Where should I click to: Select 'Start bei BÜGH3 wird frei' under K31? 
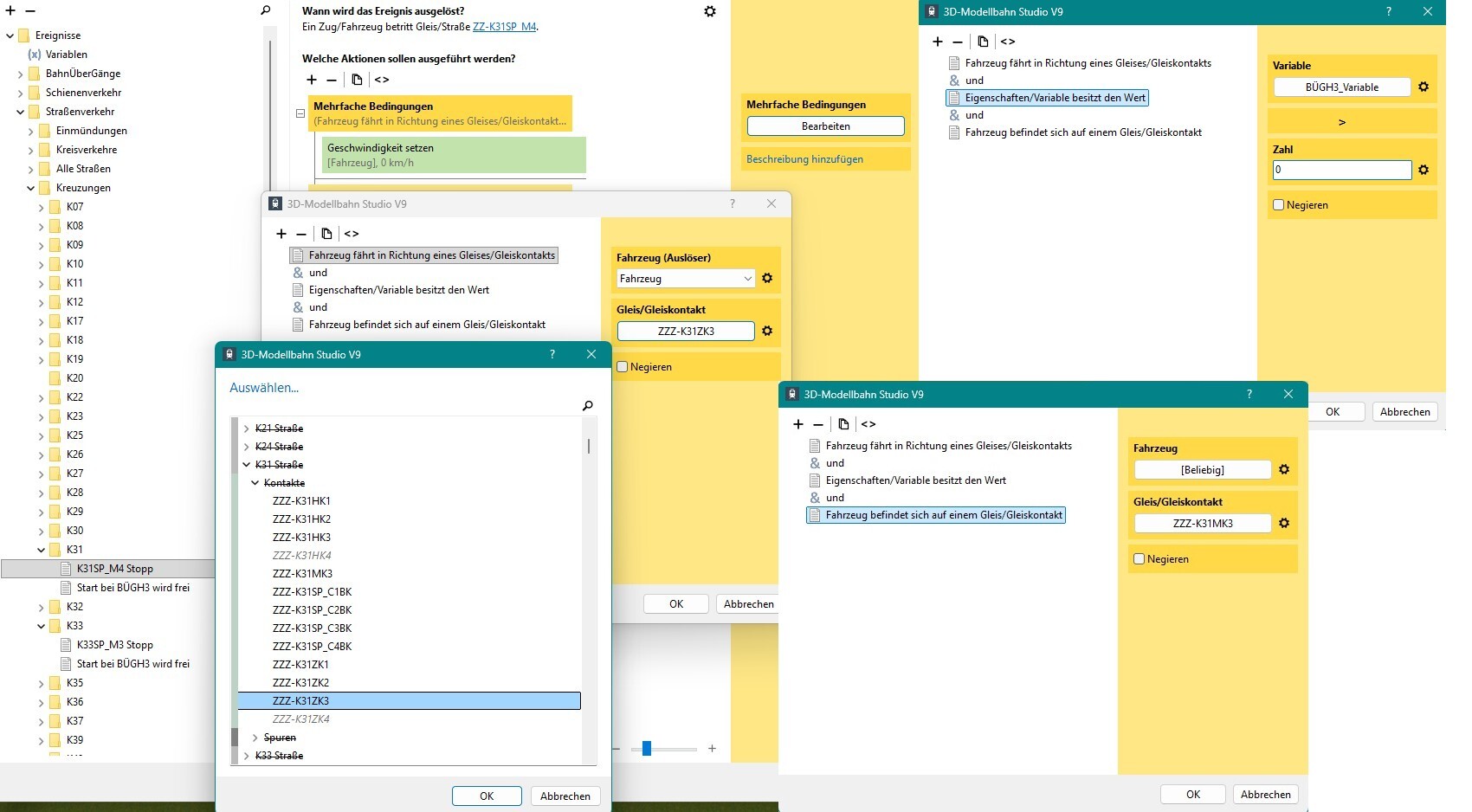pos(132,588)
